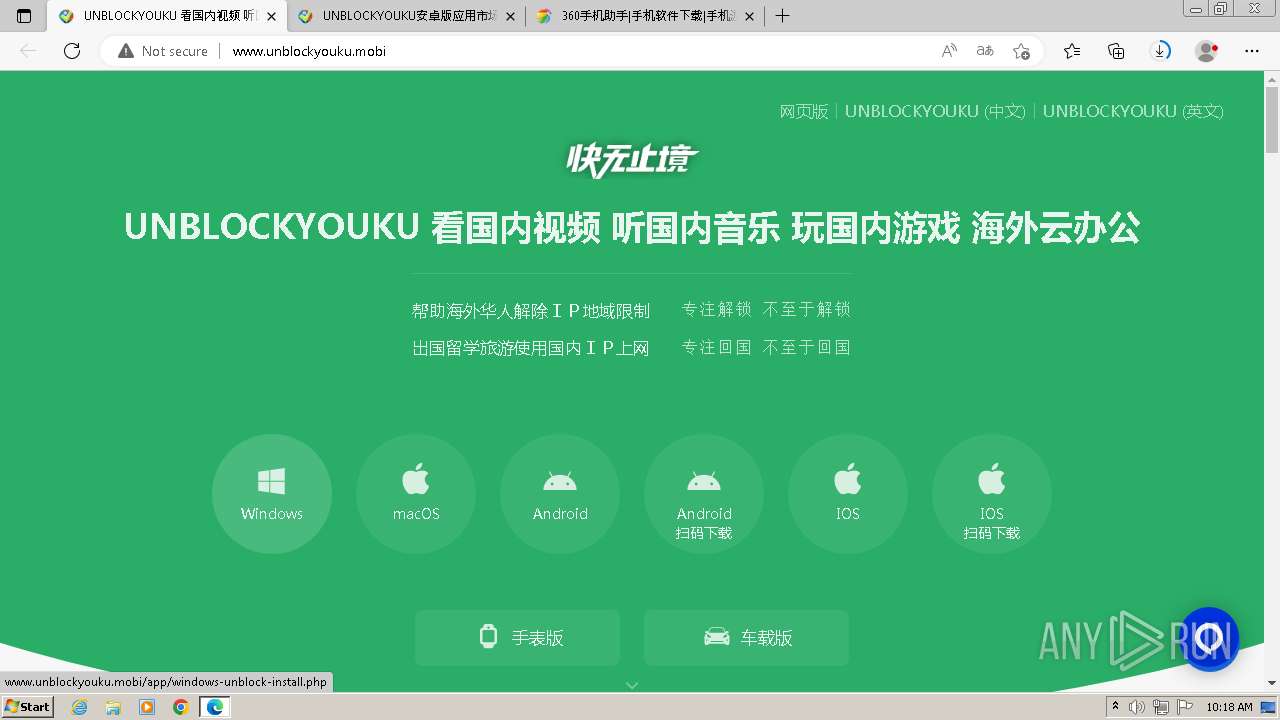Click the 手表版 watch version button
This screenshot has height=720, width=1280.
coord(517,637)
